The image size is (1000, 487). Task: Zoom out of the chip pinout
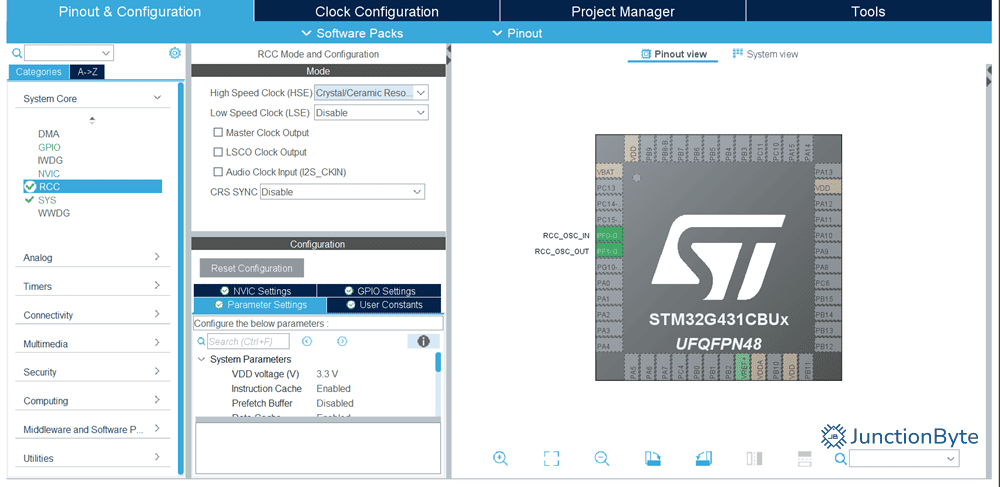[601, 458]
